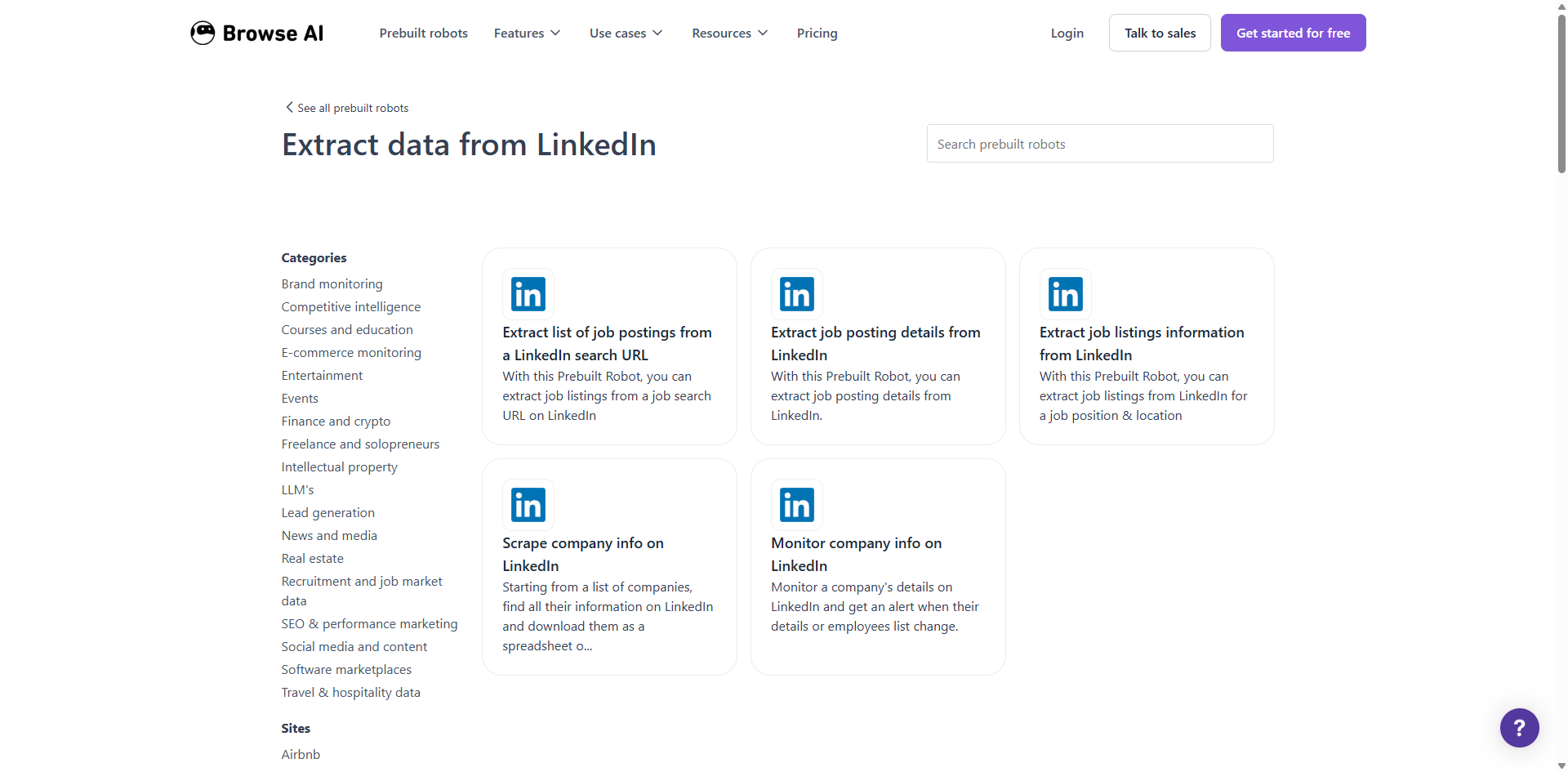Click the page's vertical scrollbar thumb
This screenshot has width=1568, height=772.
point(1561,90)
